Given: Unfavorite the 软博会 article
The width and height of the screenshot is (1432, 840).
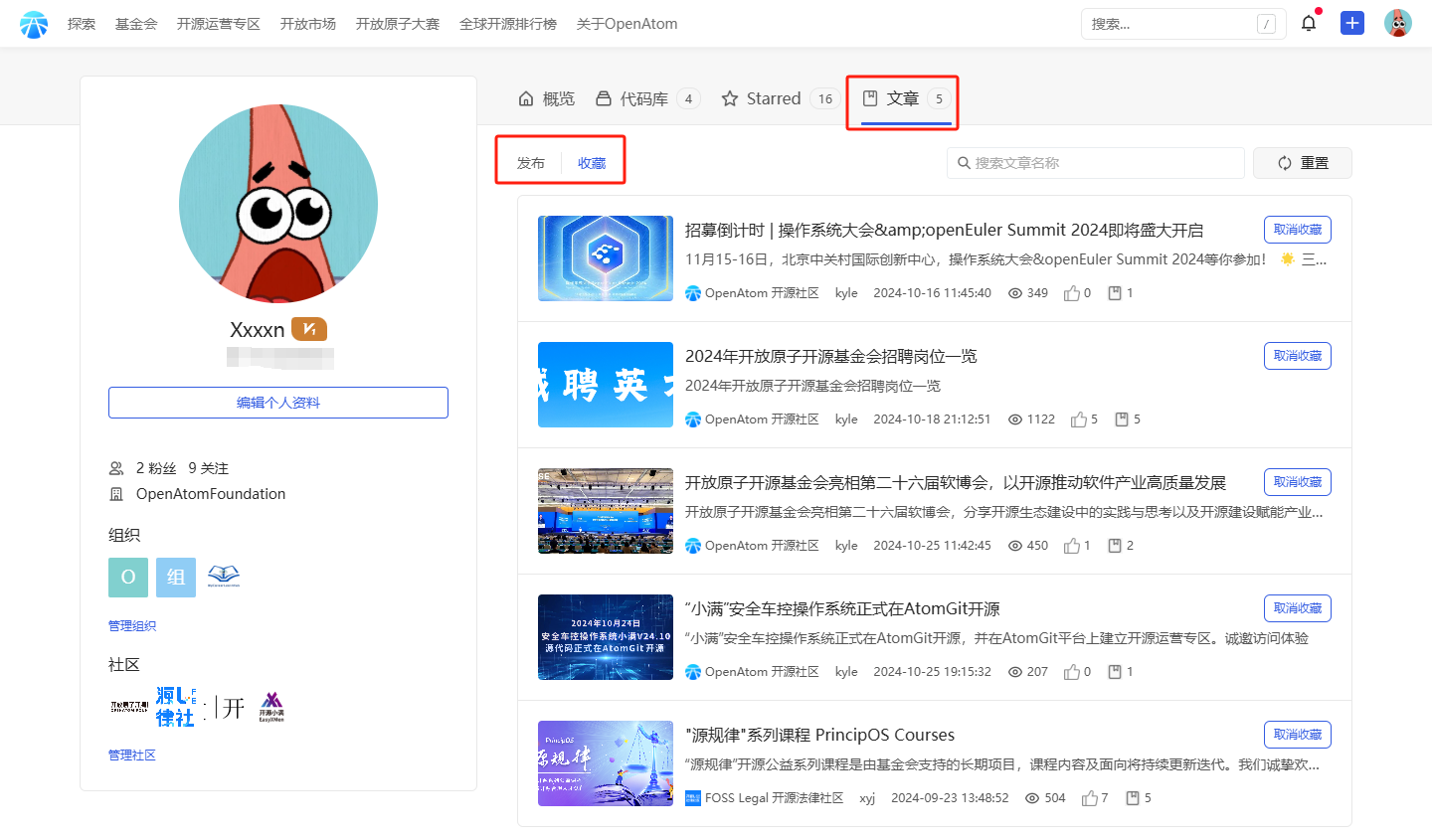Looking at the screenshot, I should point(1298,482).
